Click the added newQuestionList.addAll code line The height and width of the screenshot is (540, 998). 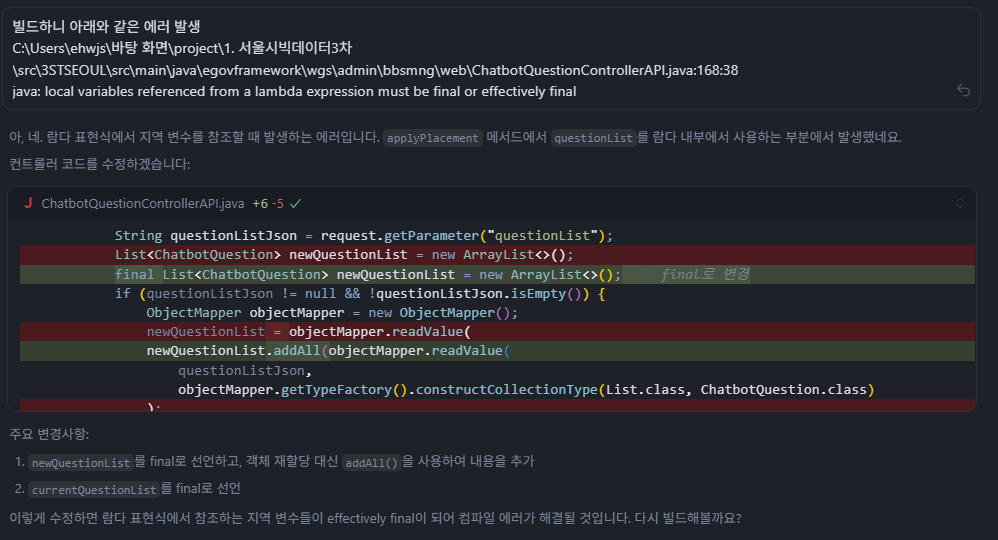pyautogui.click(x=328, y=351)
